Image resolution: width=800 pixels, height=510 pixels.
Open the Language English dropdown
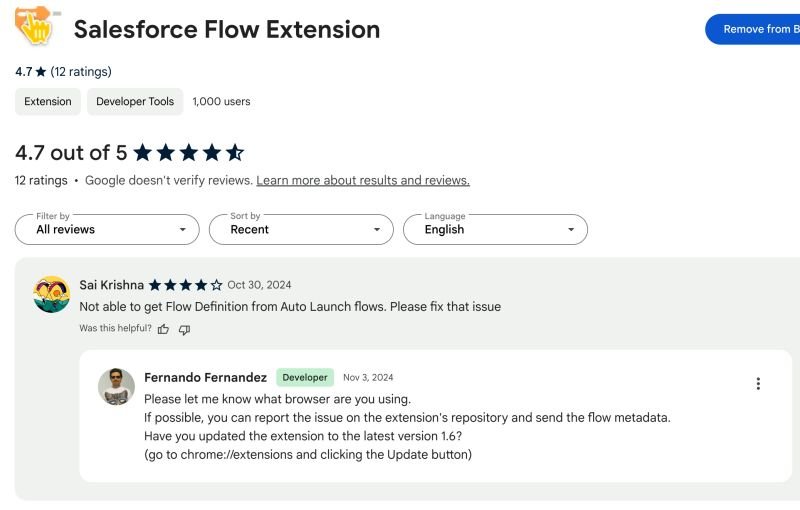click(495, 230)
